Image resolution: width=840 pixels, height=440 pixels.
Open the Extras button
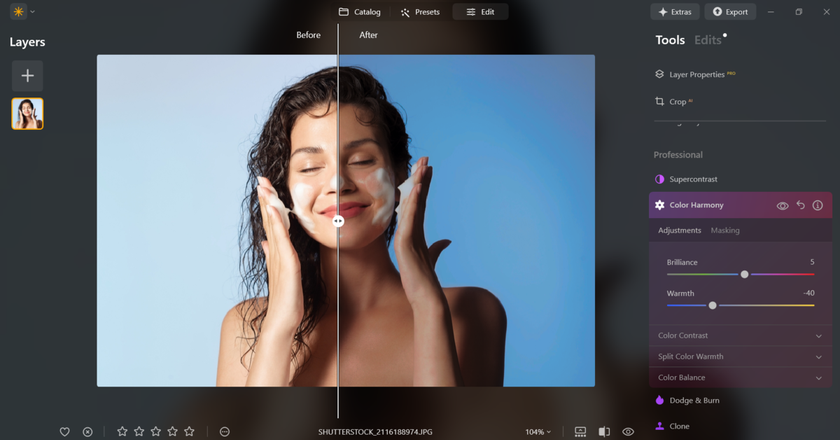675,12
